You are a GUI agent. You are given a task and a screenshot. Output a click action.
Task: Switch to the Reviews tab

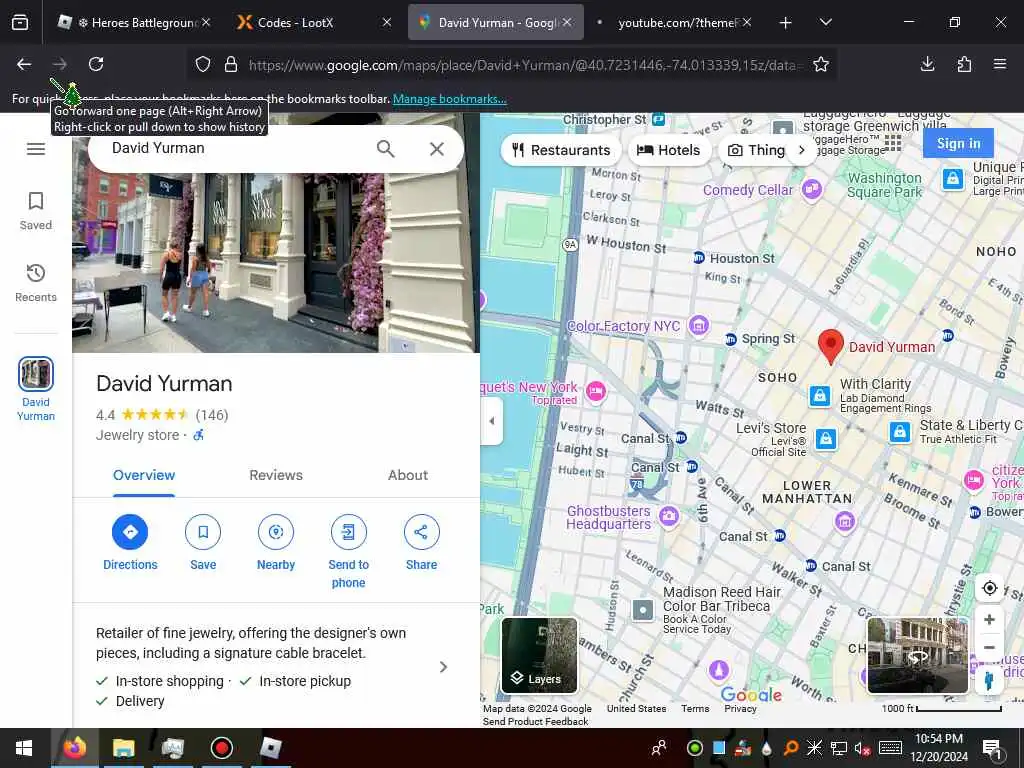276,475
